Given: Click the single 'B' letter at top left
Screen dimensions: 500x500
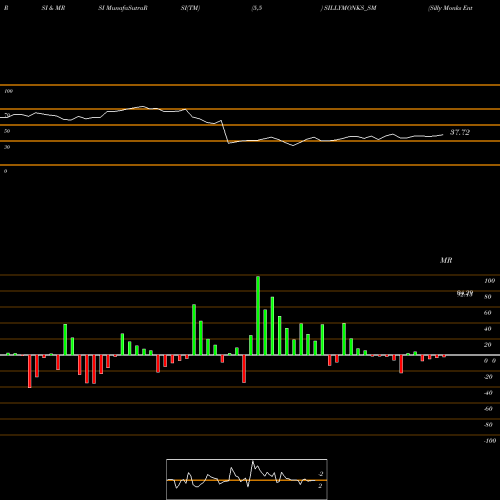Looking at the screenshot, I should click(x=6, y=8).
